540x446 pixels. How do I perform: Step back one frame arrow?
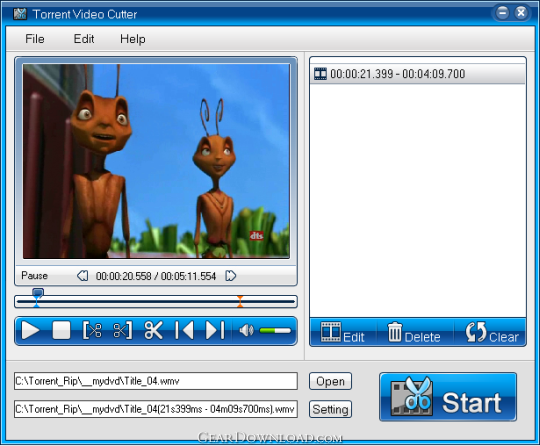click(x=83, y=276)
